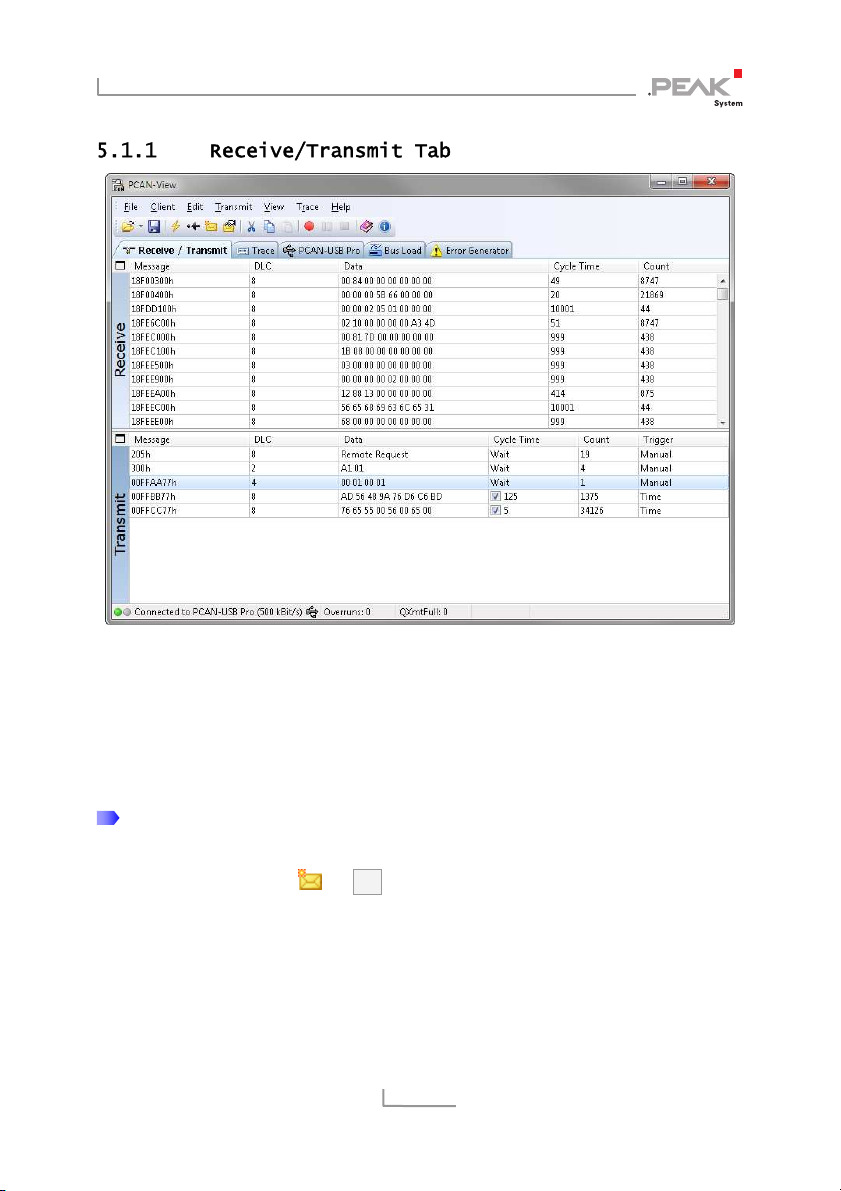Viewport: 841px width, 1191px height.
Task: Switch to the Bus Load tab
Action: coord(395,250)
